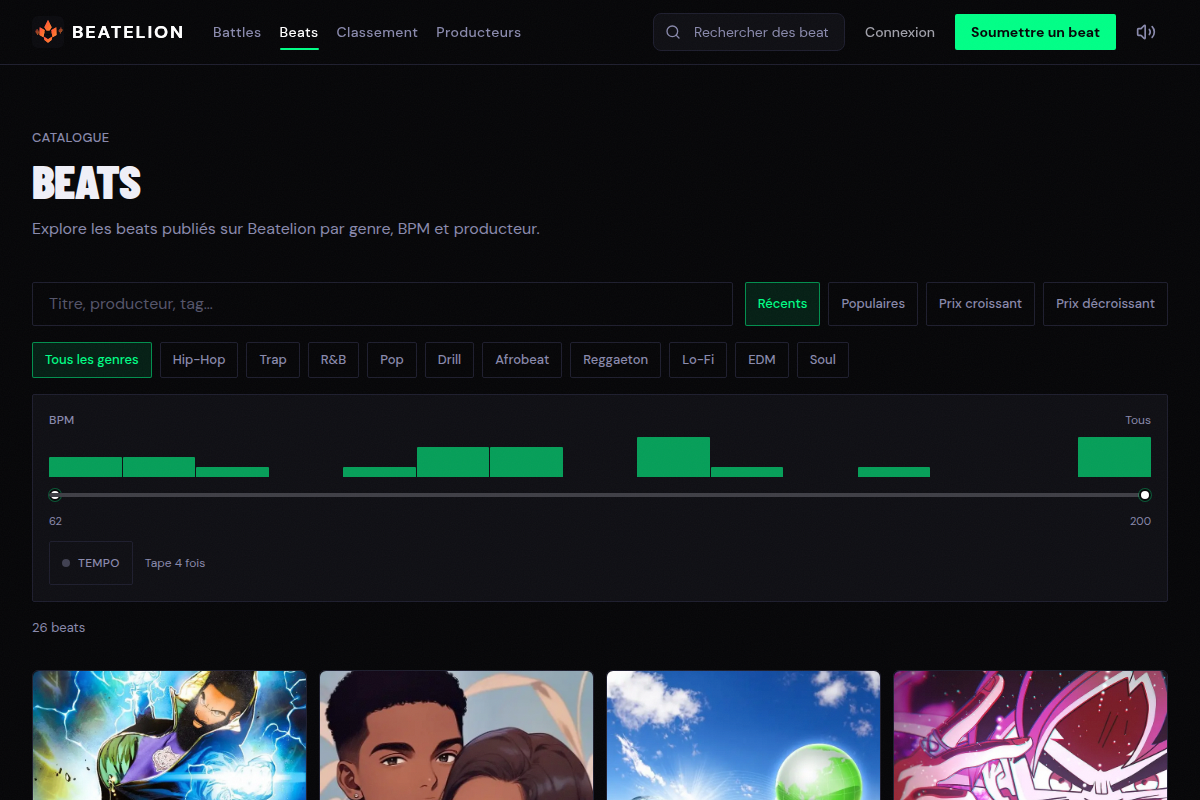Click the BEATELION brand name
The image size is (1200, 800).
128,32
